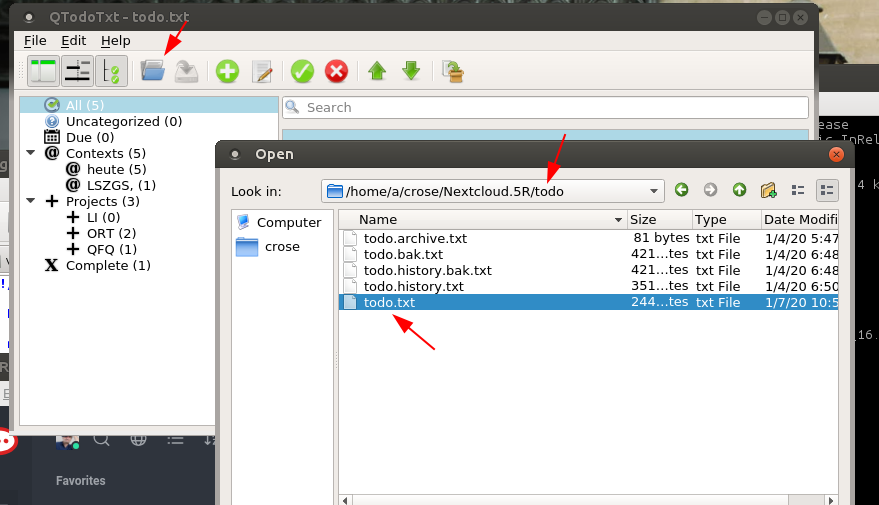Select the Uncategorized (0) filter
879x505 pixels.
point(124,121)
